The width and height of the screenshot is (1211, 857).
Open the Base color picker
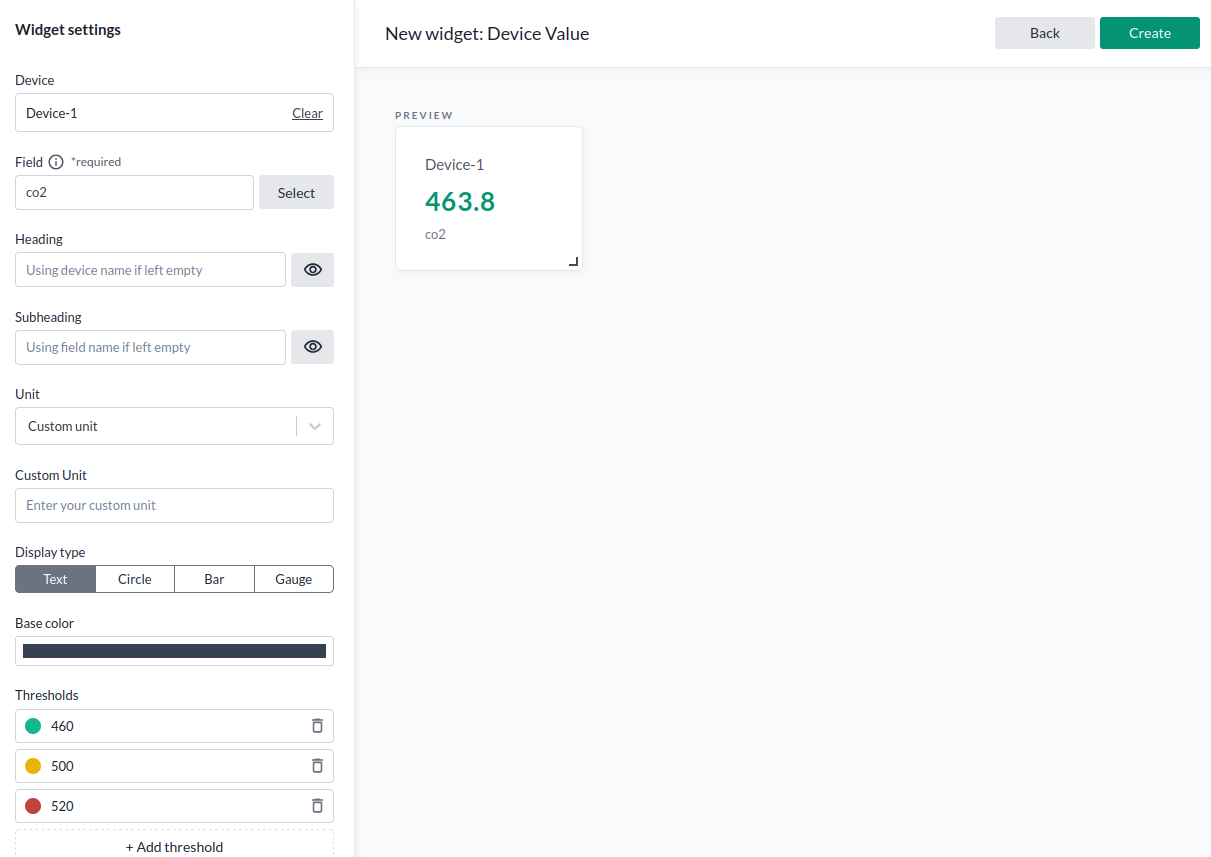click(174, 650)
